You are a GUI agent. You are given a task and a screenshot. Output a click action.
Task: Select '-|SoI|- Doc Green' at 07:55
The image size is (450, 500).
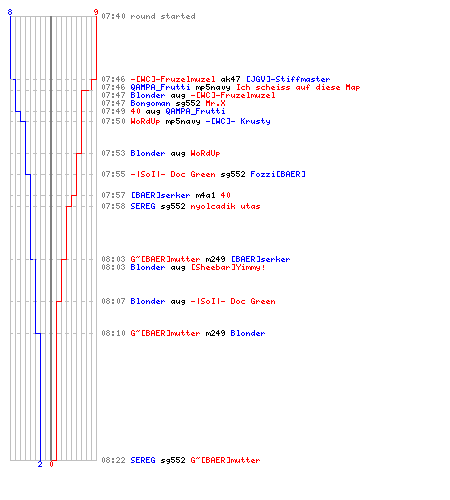tap(173, 174)
